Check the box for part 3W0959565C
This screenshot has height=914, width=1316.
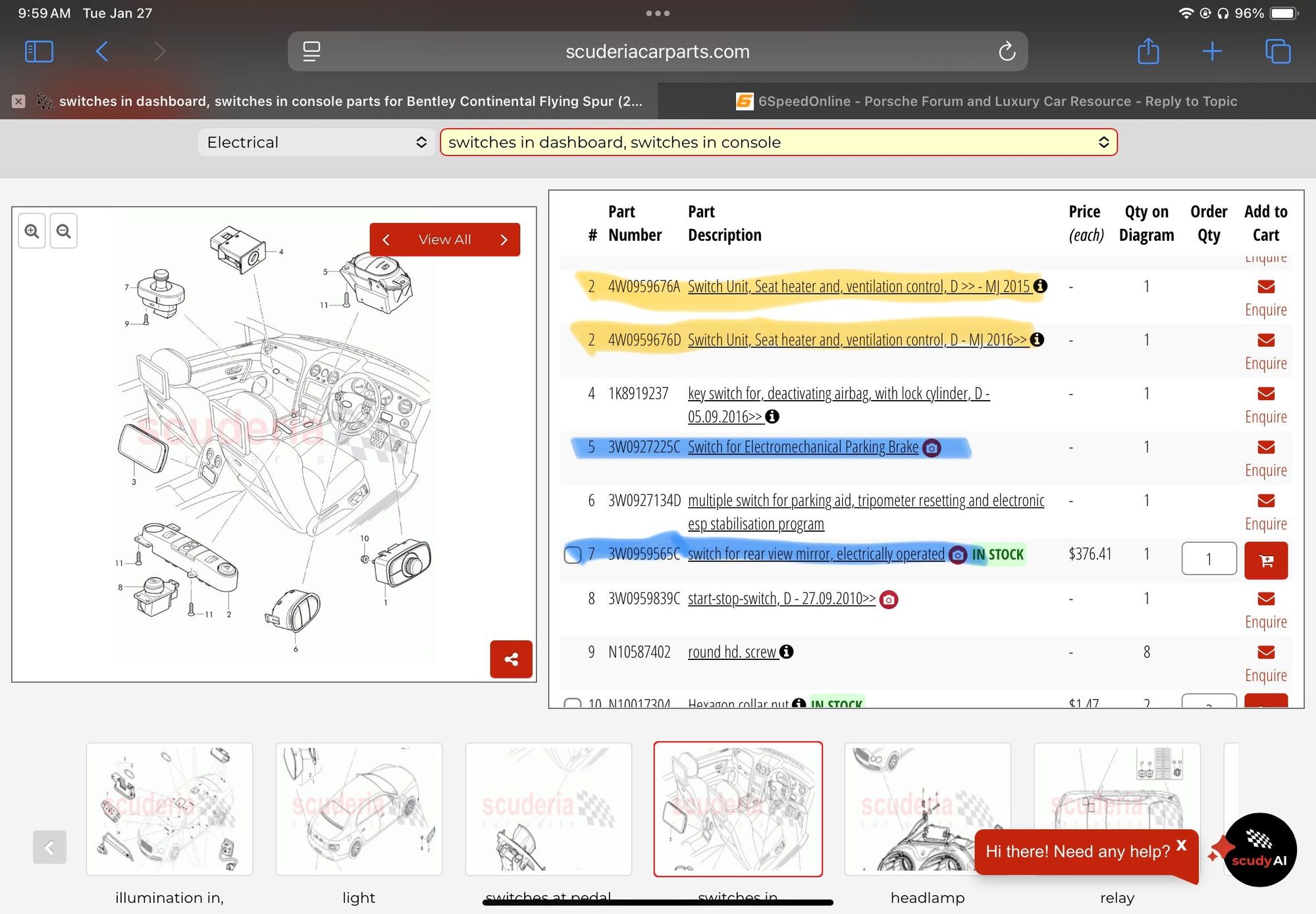click(x=573, y=555)
